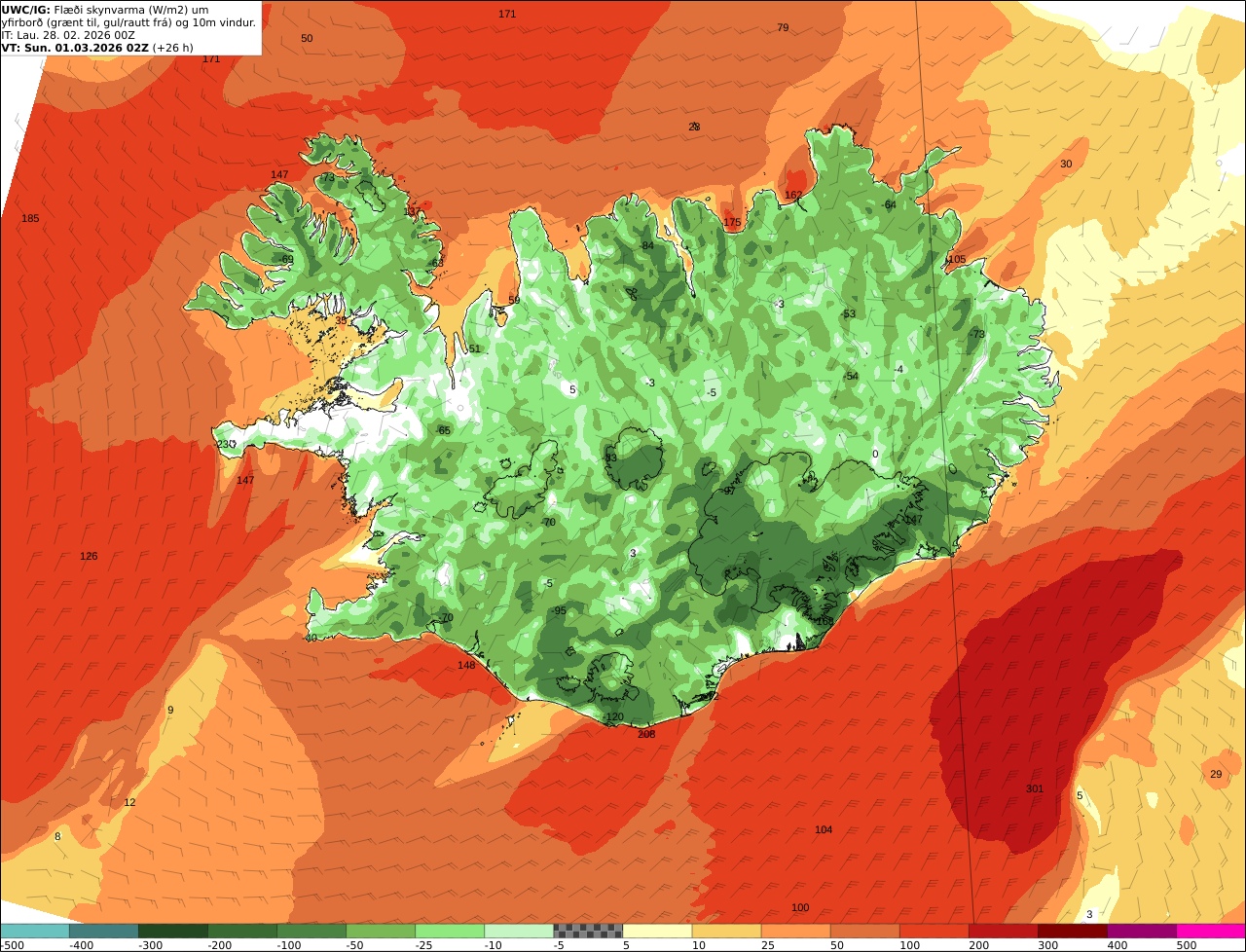Click the '-4' value in eastern Iceland
This screenshot has height=952, width=1246.
(898, 369)
